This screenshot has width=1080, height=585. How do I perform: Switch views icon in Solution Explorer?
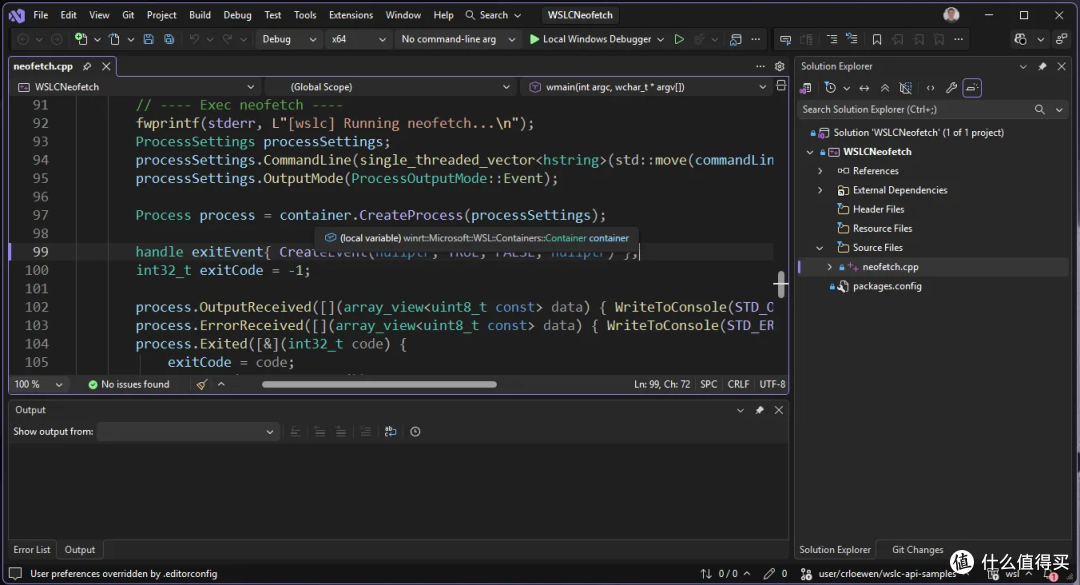[x=806, y=88]
